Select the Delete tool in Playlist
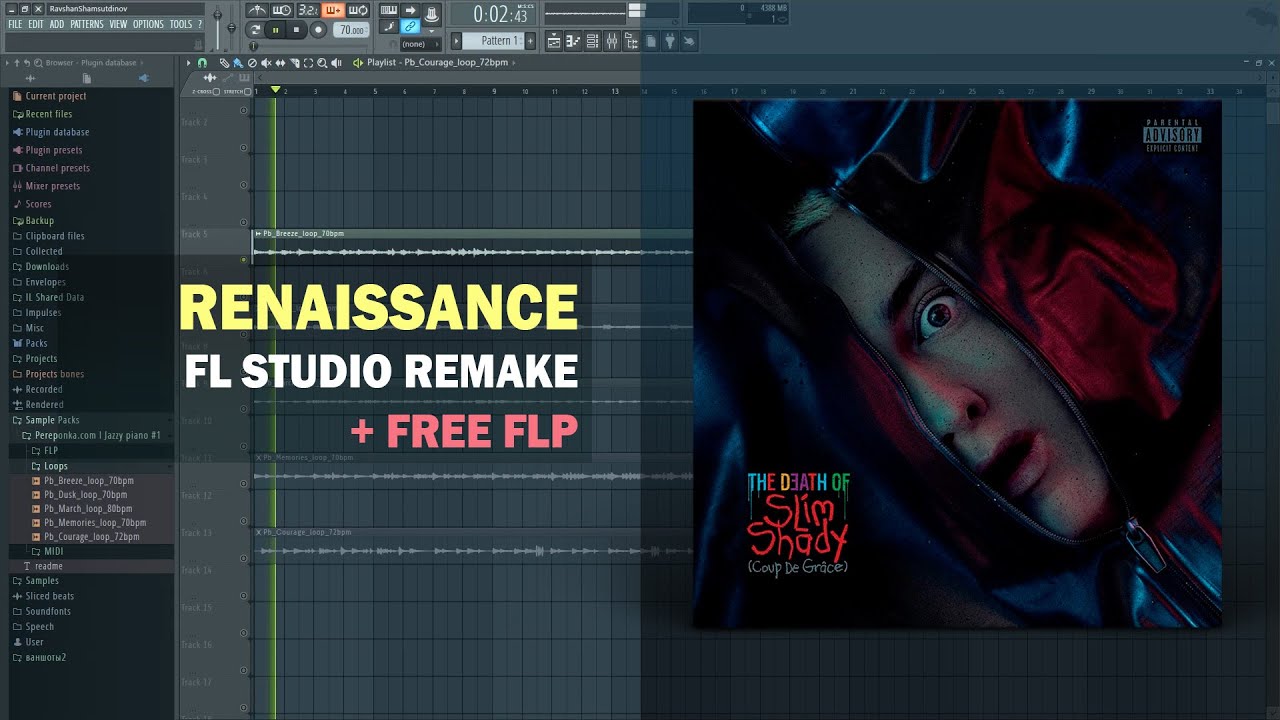 tap(252, 63)
